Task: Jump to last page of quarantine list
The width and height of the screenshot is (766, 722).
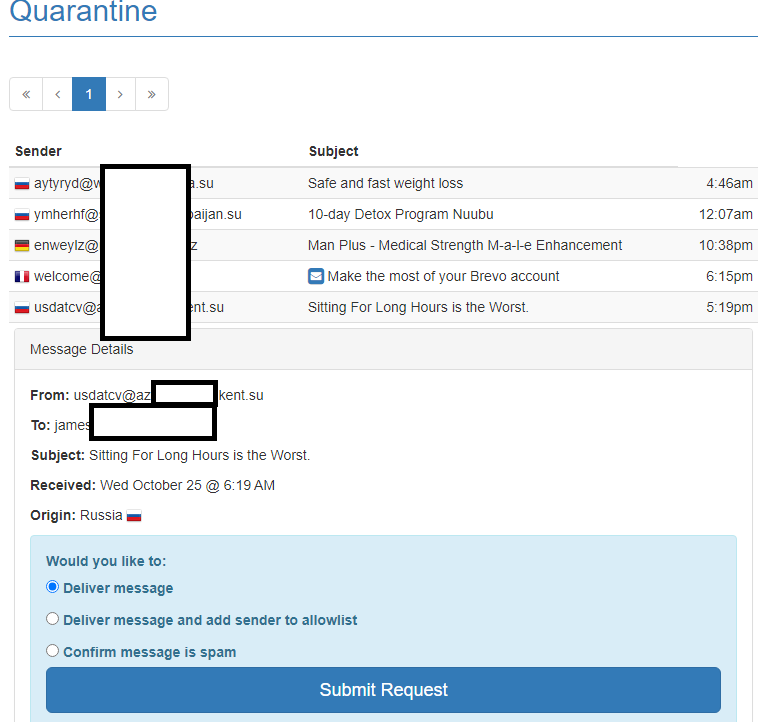Action: point(152,94)
